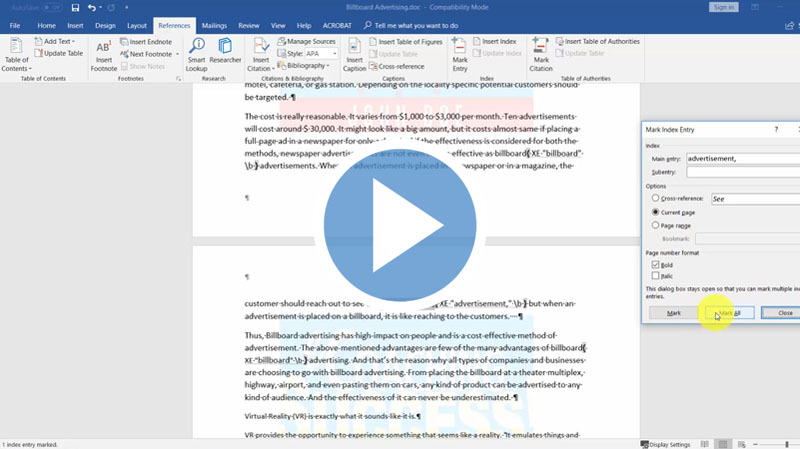The height and width of the screenshot is (449, 800).
Task: Open the Layout ribbon tab
Action: click(x=137, y=25)
